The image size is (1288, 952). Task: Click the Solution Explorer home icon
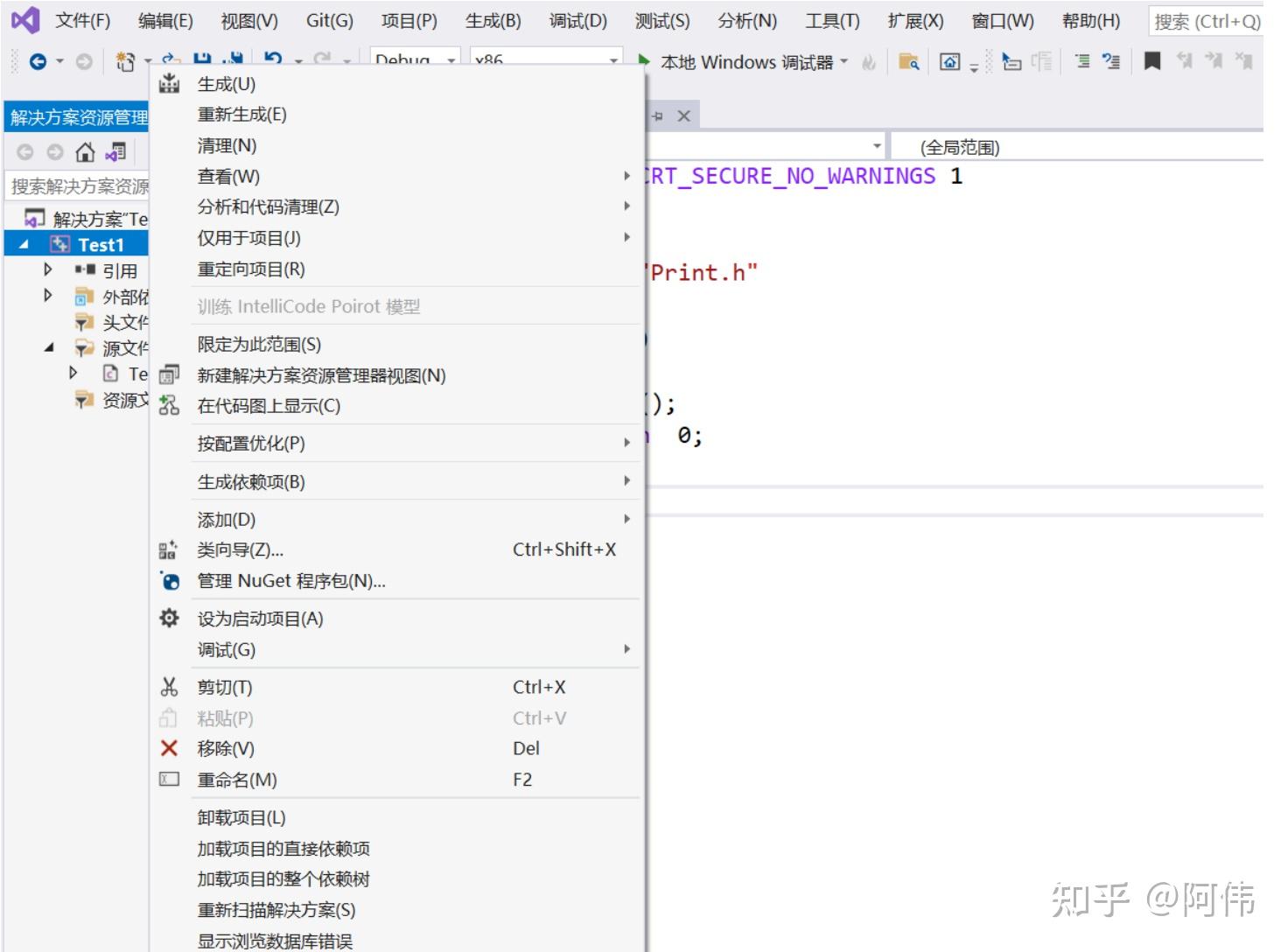point(85,152)
